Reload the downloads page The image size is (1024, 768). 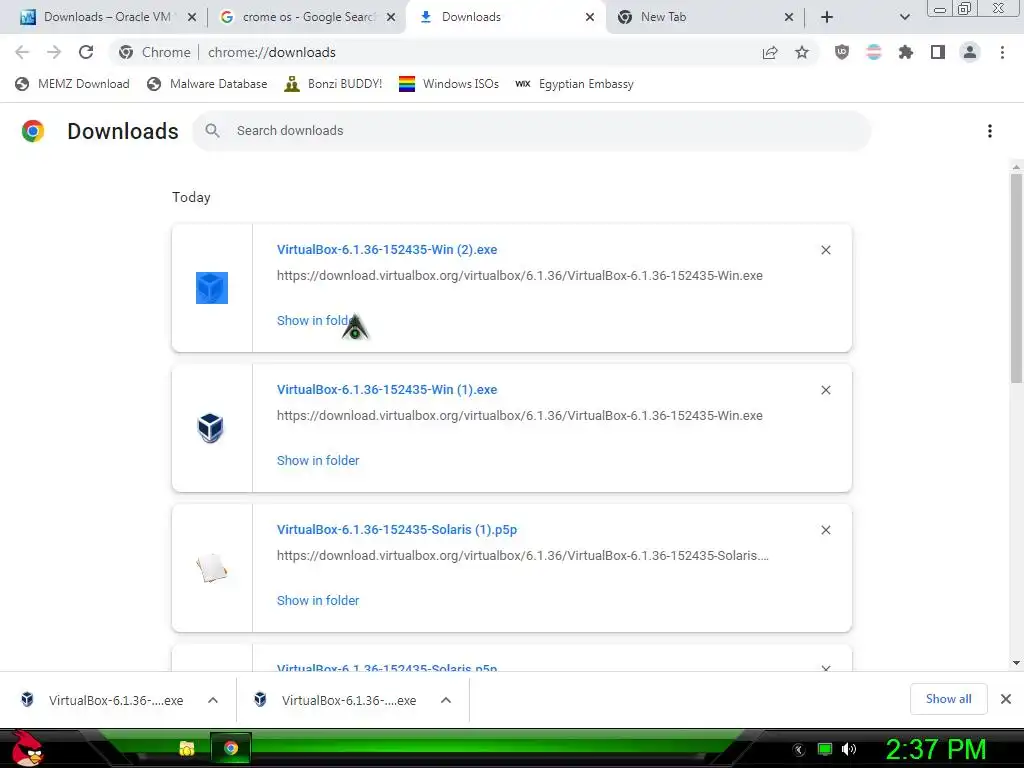coord(86,52)
